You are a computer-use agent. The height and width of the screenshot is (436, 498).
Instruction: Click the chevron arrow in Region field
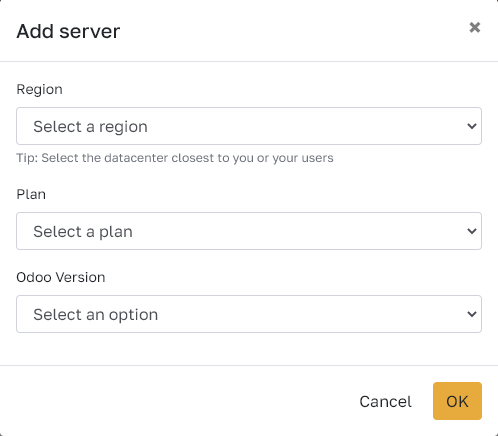472,126
